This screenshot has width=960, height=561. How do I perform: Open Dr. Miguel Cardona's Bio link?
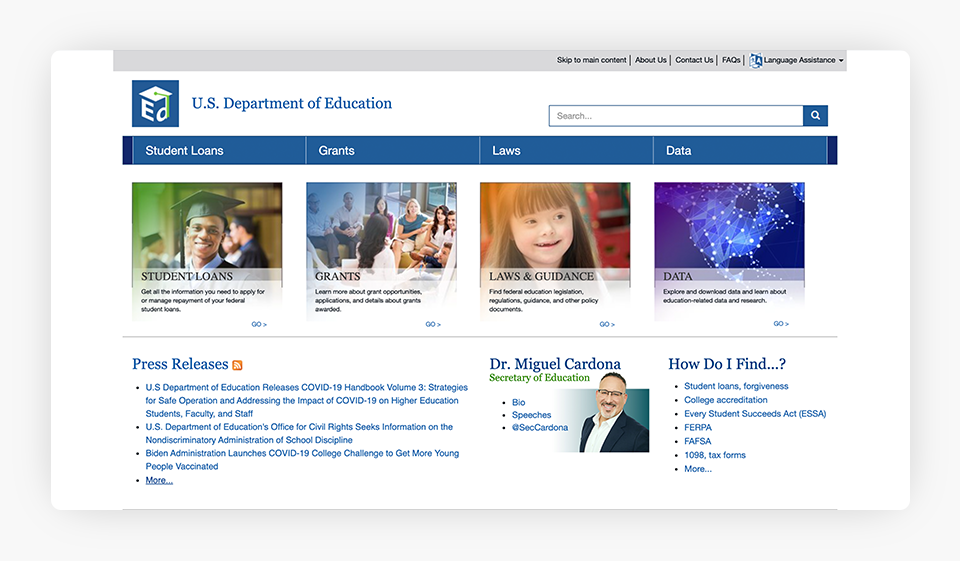pyautogui.click(x=518, y=402)
